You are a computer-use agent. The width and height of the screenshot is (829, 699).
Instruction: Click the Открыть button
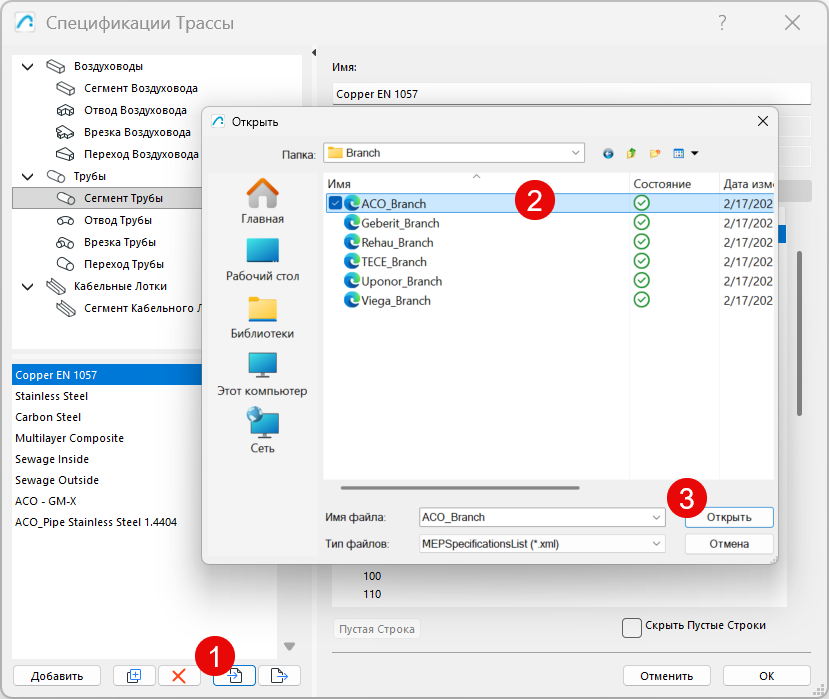pos(729,517)
